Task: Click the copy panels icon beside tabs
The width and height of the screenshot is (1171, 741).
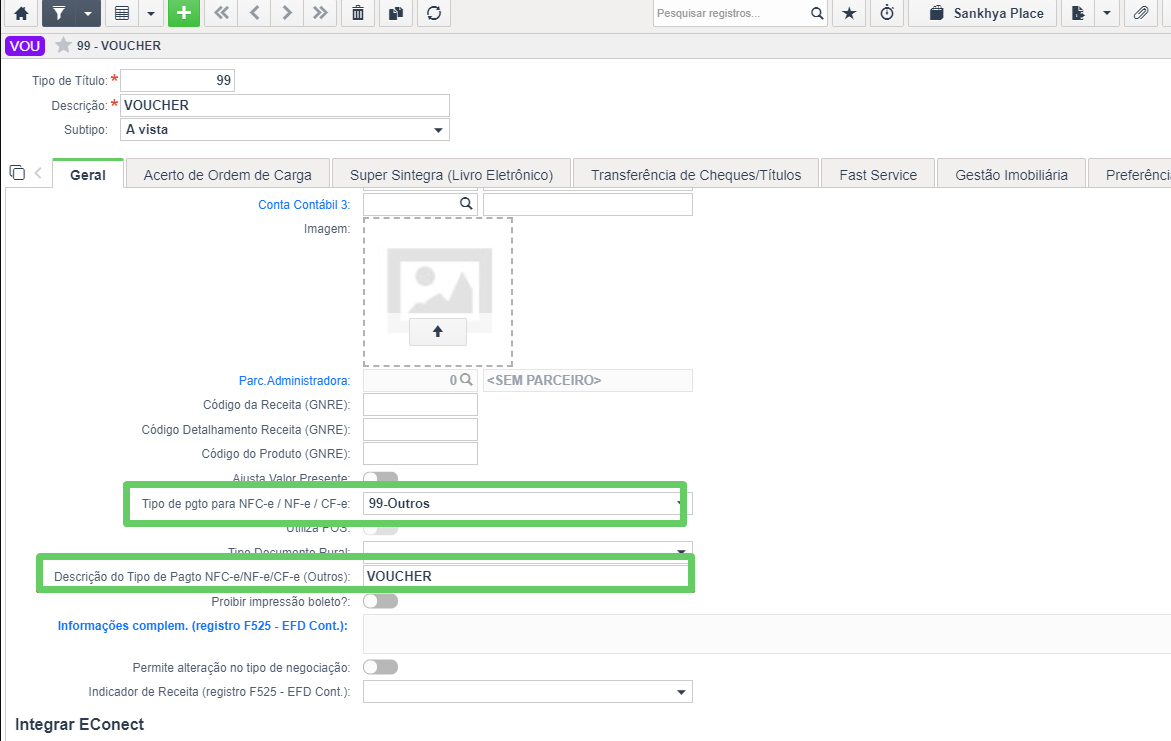Action: click(x=16, y=173)
